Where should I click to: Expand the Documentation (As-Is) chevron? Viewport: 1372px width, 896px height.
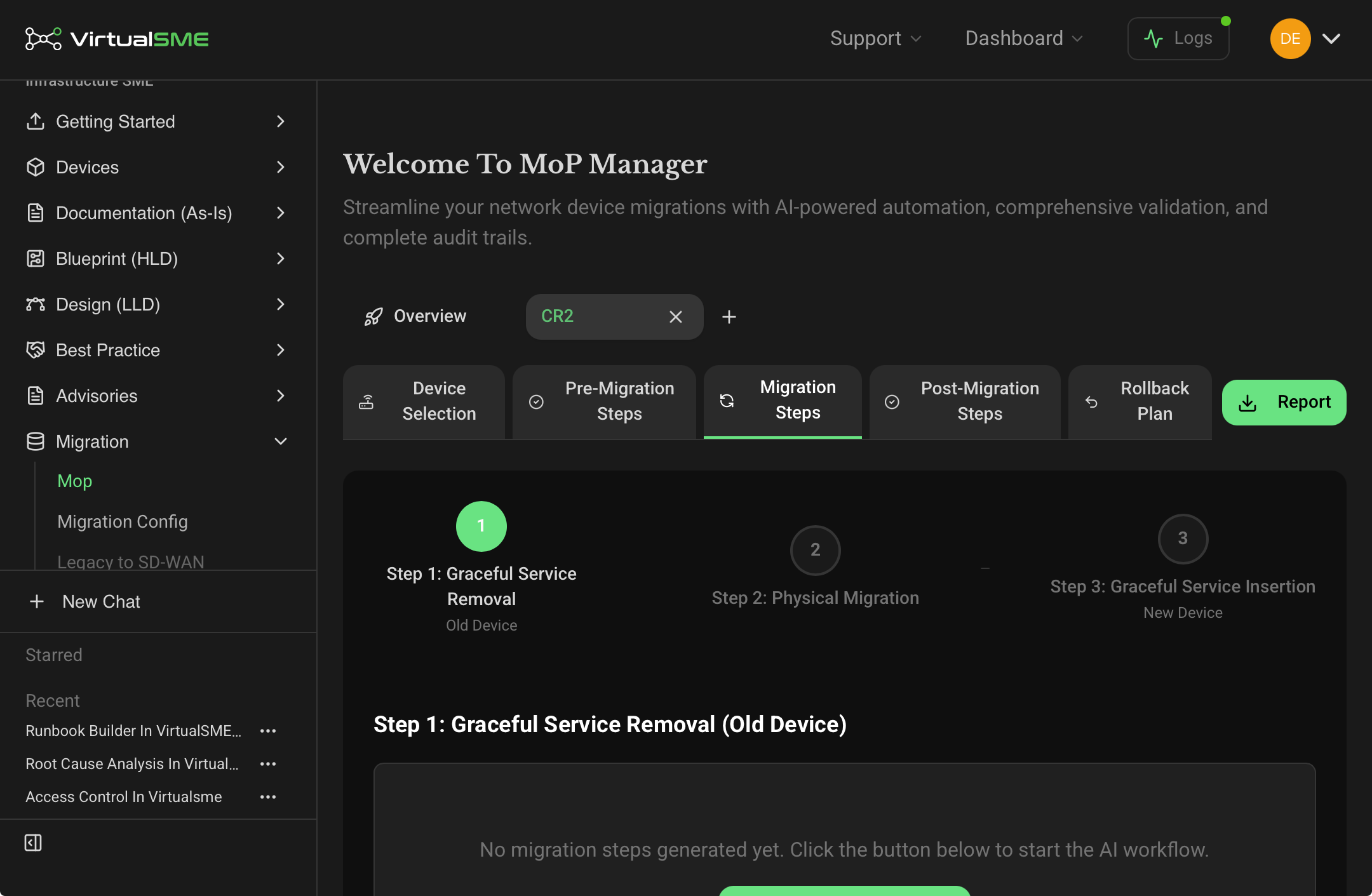coord(281,213)
